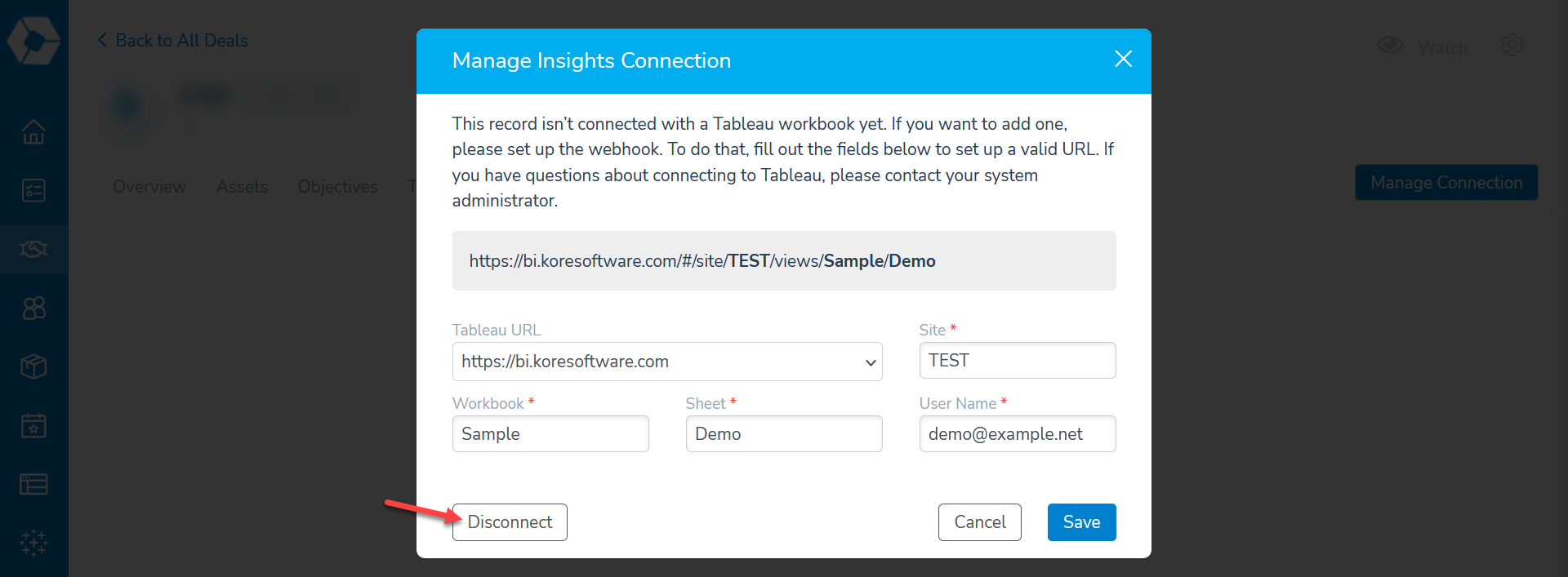
Task: Click the Save button
Action: click(1082, 522)
